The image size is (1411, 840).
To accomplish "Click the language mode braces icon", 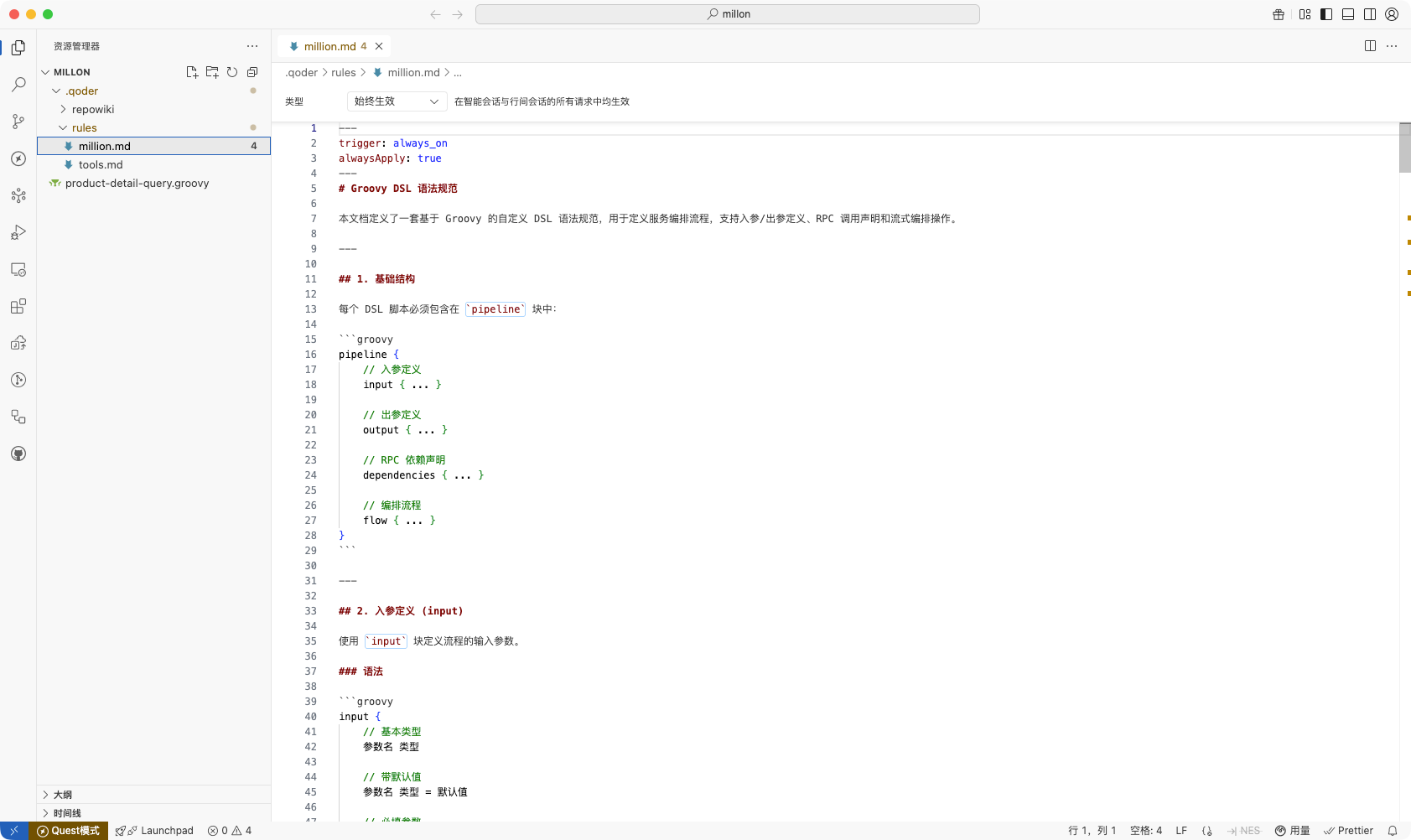I will pos(1207,831).
